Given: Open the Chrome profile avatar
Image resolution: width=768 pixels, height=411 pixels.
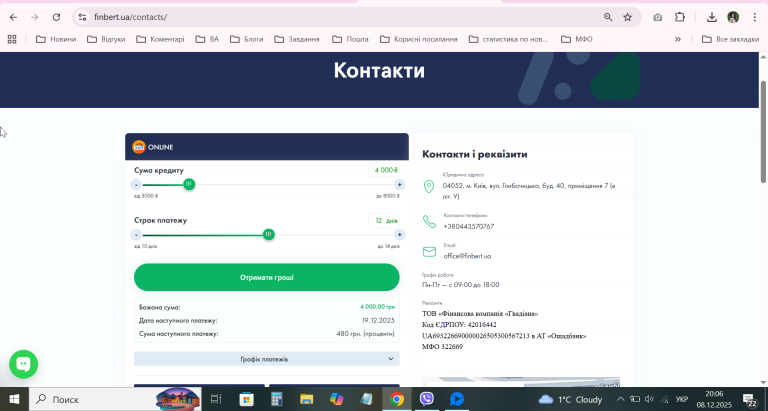Looking at the screenshot, I should click(733, 17).
